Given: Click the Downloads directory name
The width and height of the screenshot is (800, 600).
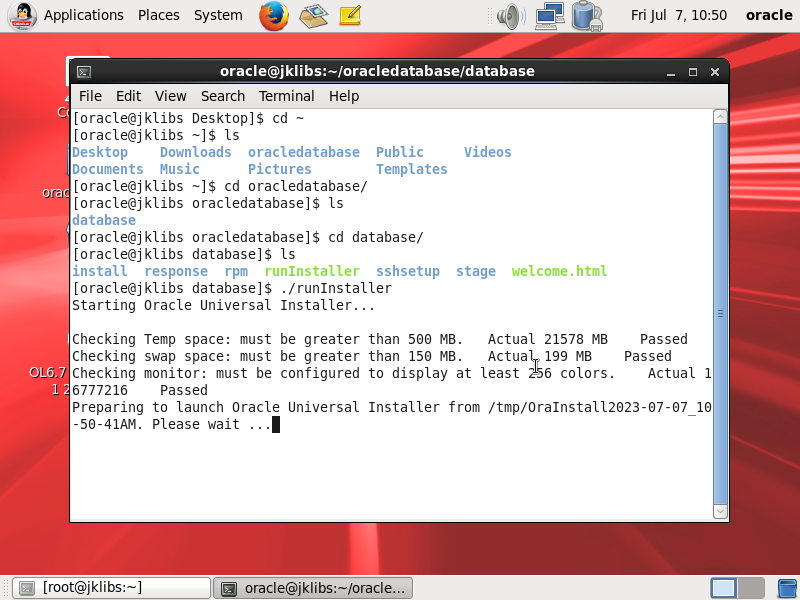Looking at the screenshot, I should [x=195, y=152].
